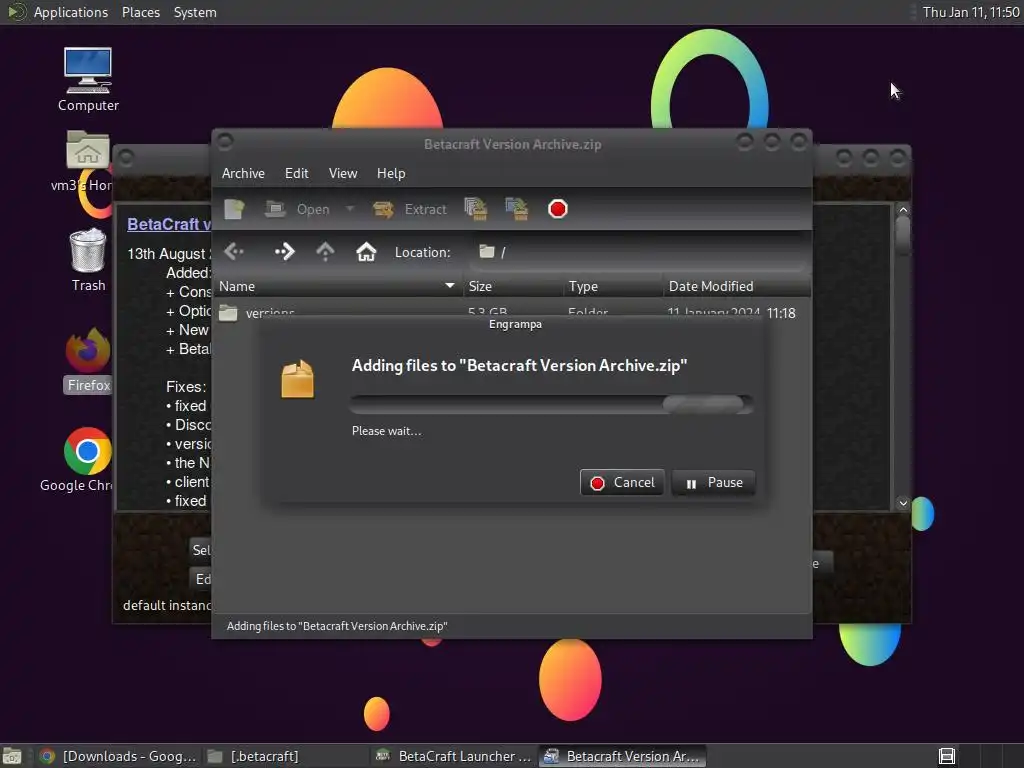Open the BetaCraft changelog link in the launcher

(168, 224)
